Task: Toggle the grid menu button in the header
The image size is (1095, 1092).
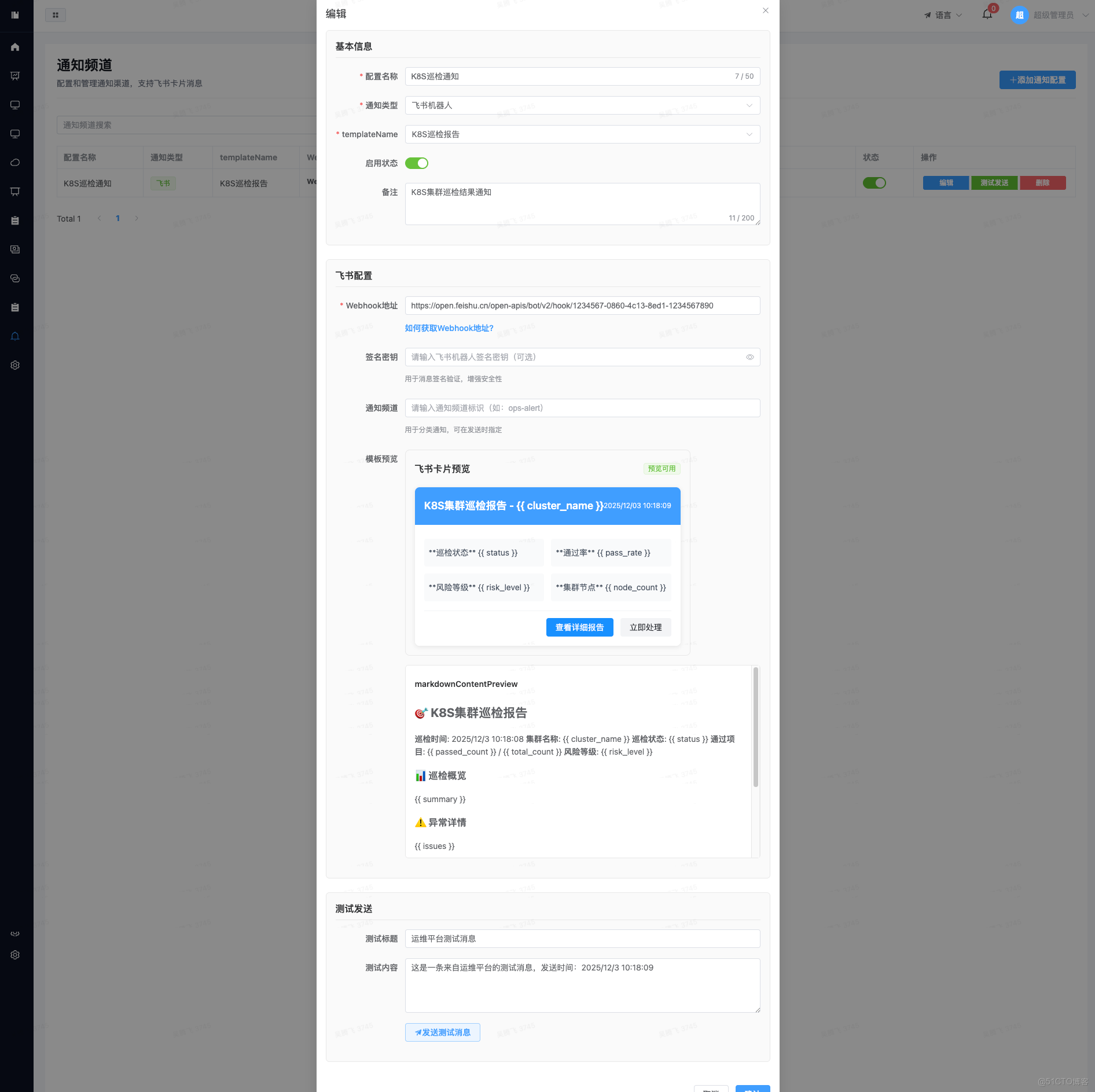Action: point(56,15)
